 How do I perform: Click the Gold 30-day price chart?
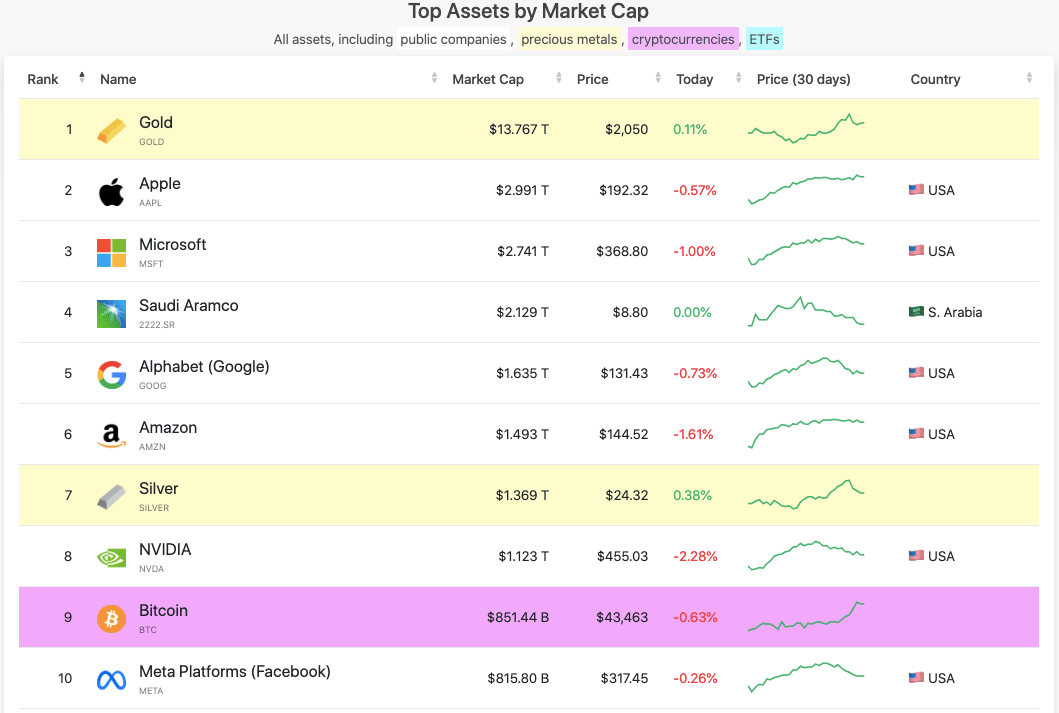[x=806, y=128]
